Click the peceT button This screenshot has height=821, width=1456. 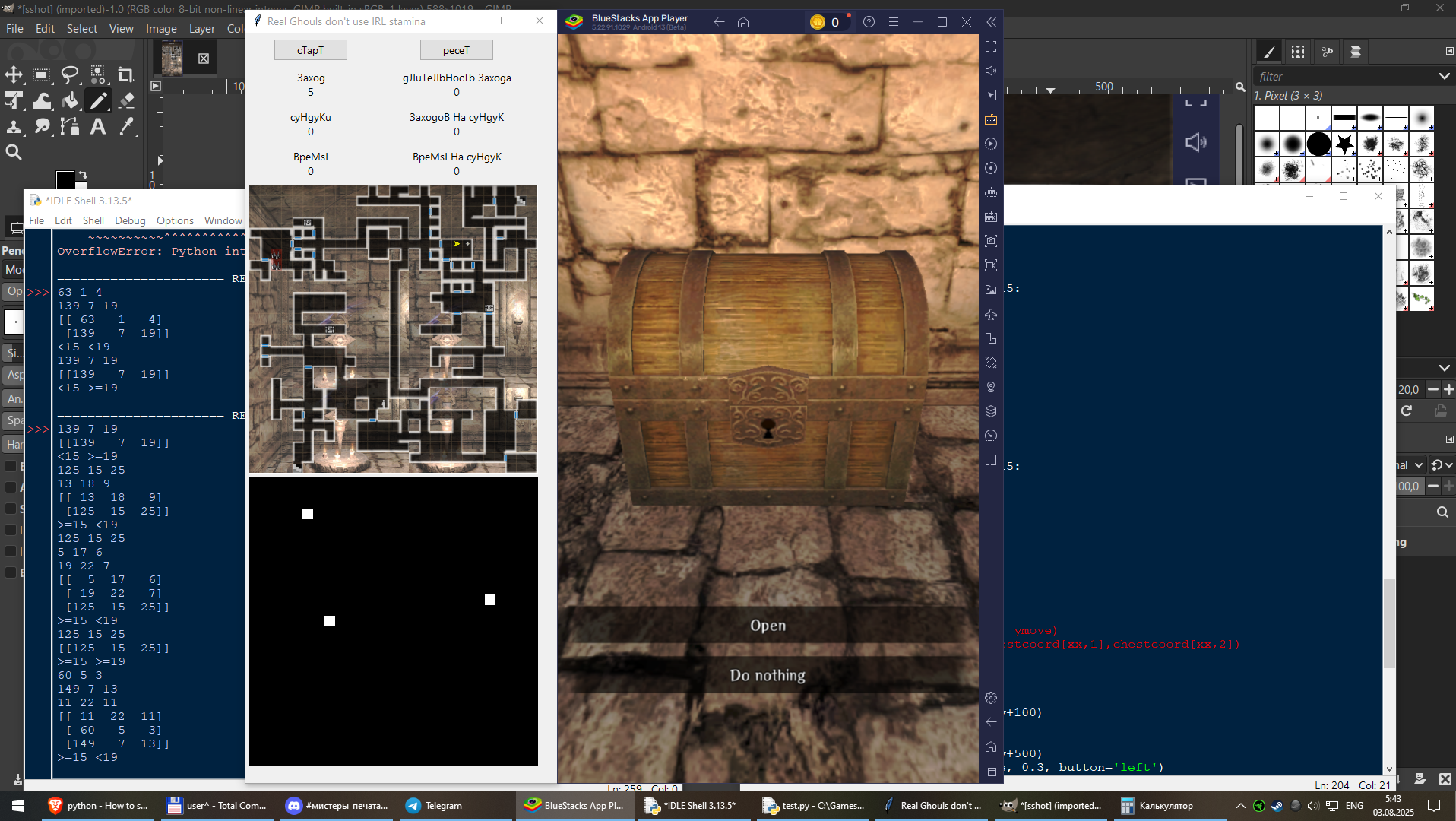pos(456,50)
